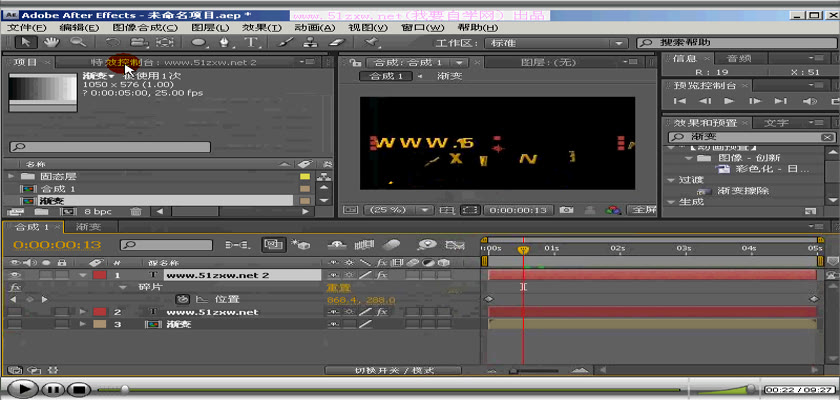Viewport: 840px width, 400px height.
Task: Enable motion blur icon in timeline
Action: (392, 245)
